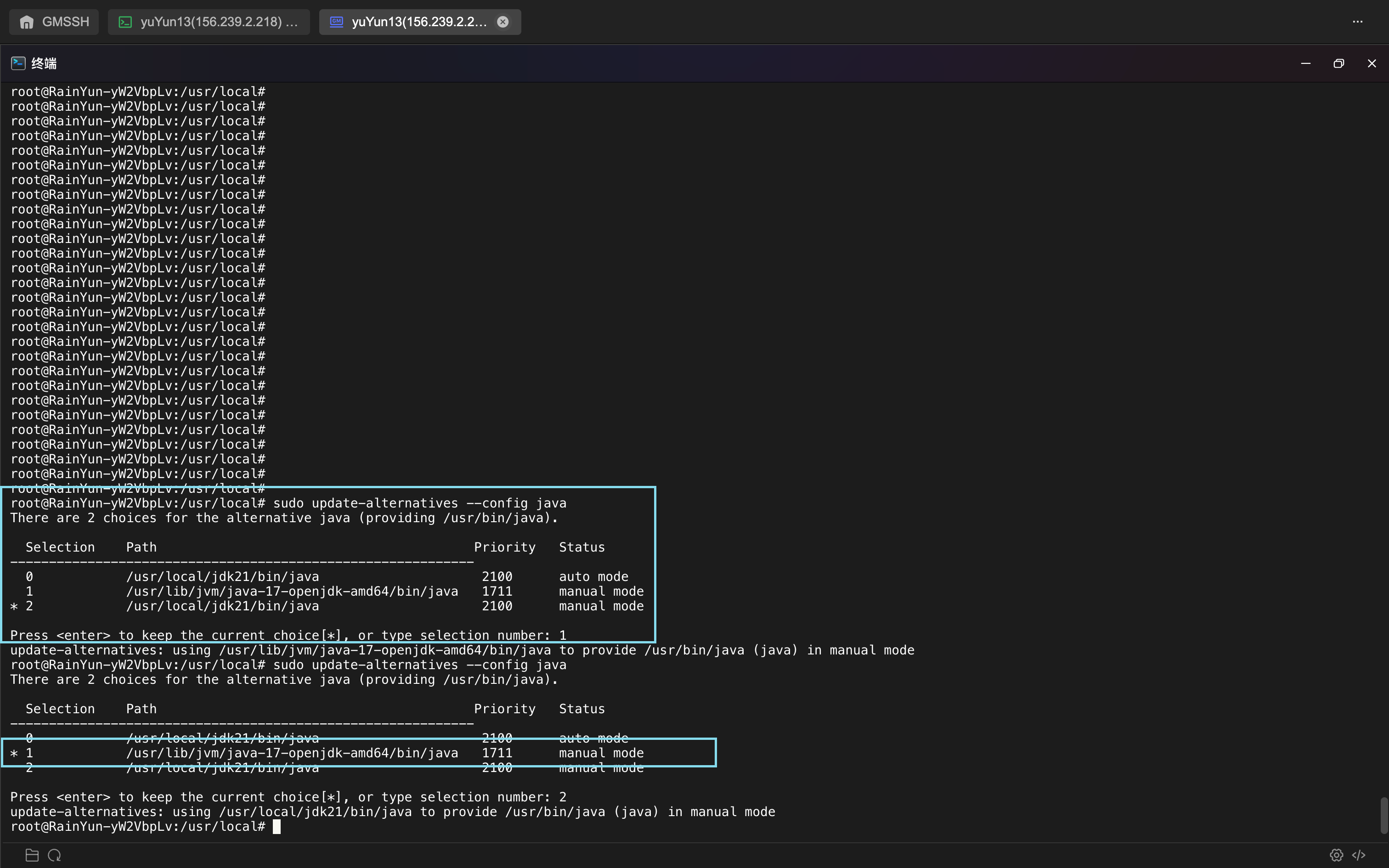The width and height of the screenshot is (1389, 868).
Task: Click the GMSSH home icon
Action: [x=26, y=22]
